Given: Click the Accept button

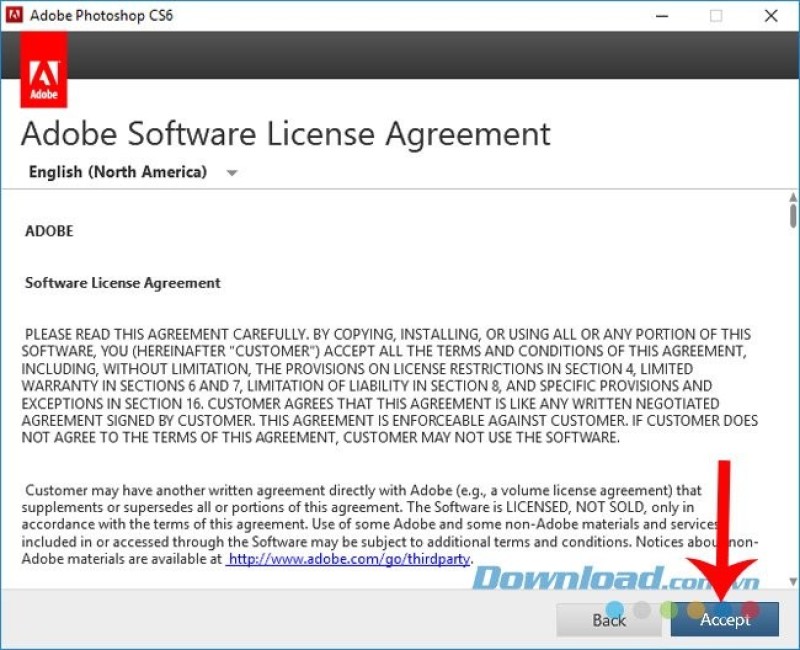Looking at the screenshot, I should [x=724, y=619].
